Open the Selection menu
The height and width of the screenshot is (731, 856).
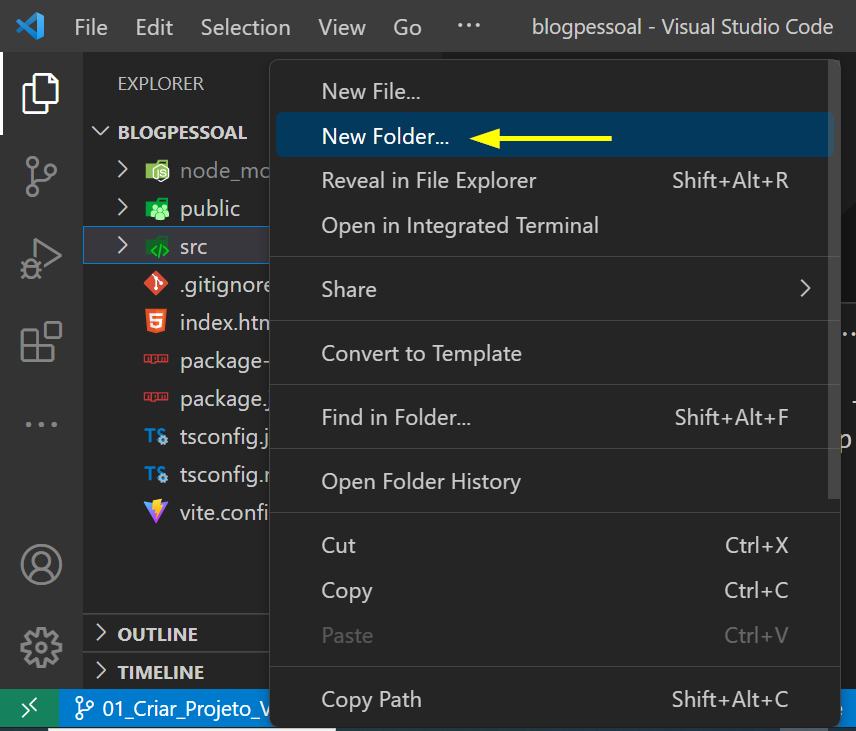[245, 27]
